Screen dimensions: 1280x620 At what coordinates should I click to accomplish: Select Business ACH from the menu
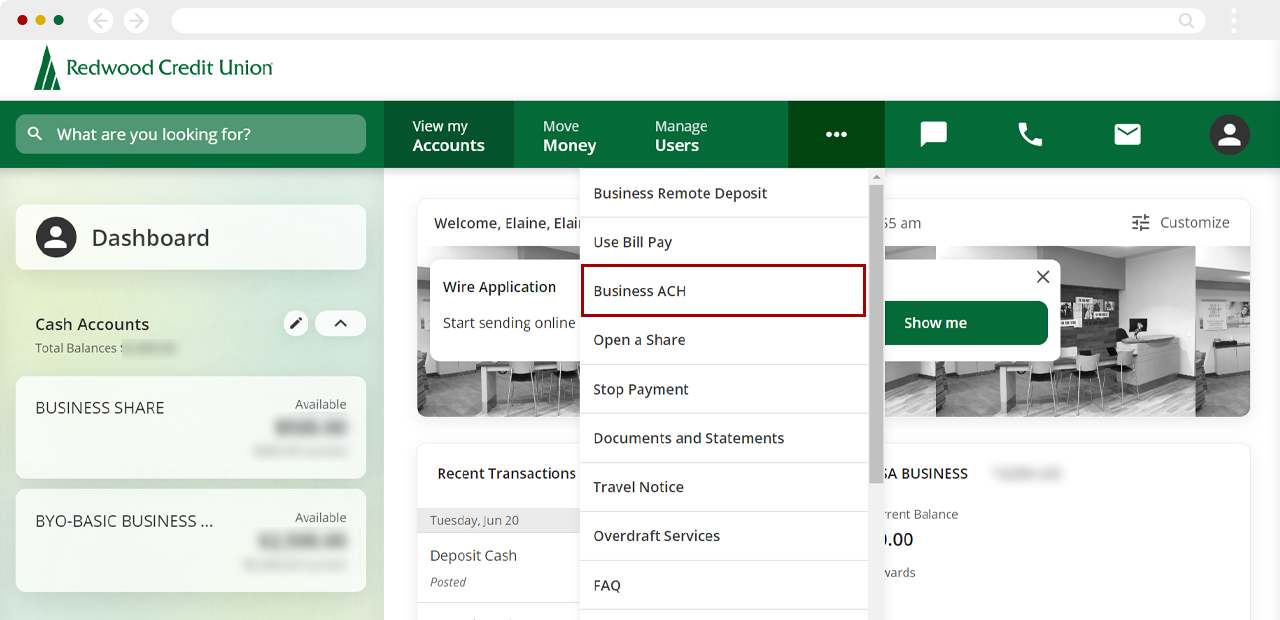(723, 291)
